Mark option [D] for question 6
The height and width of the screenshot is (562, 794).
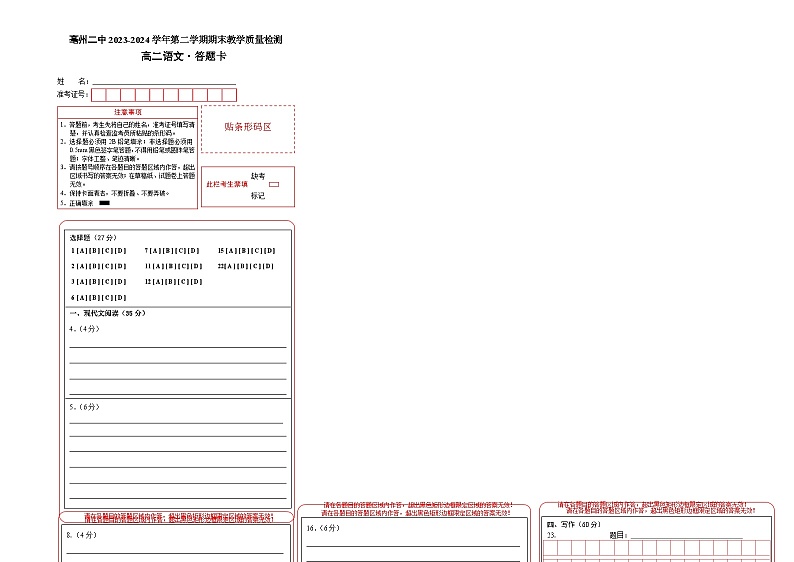(121, 298)
